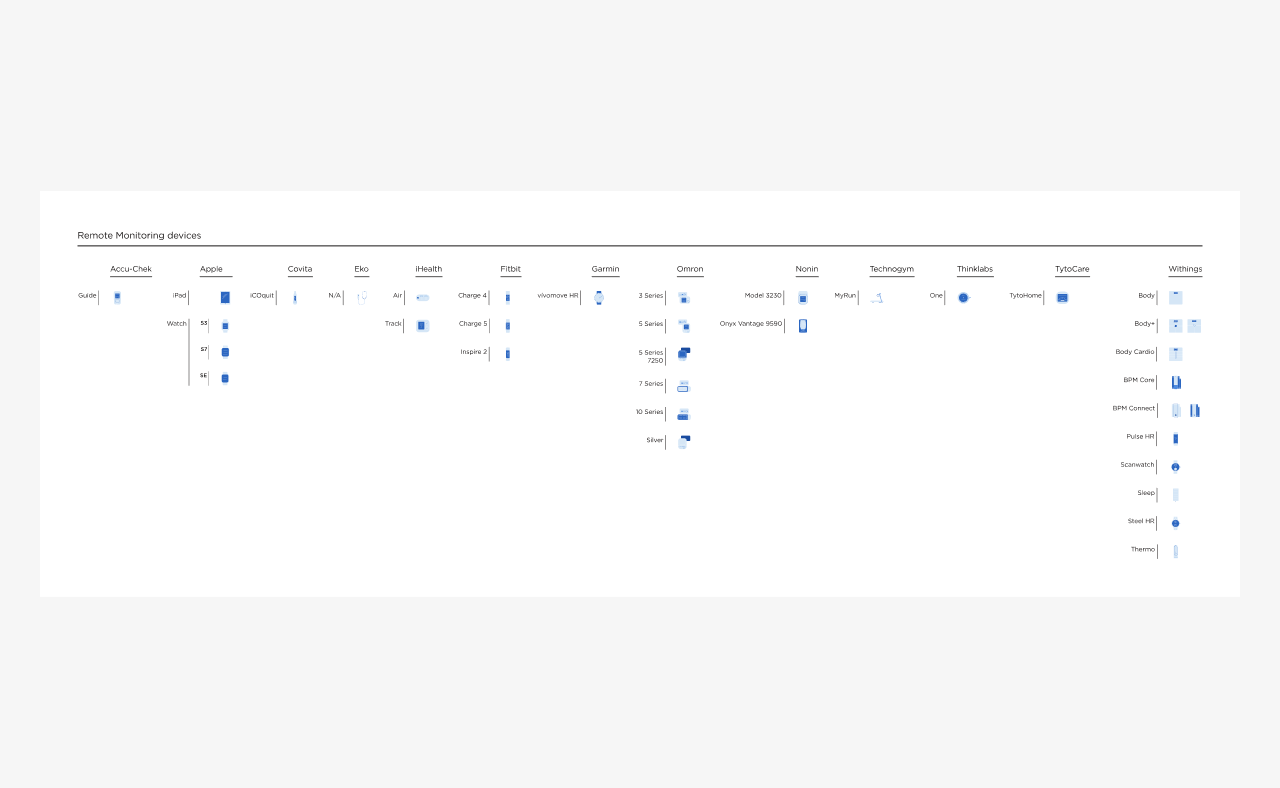Click the Apple Watch S7 icon
The image size is (1280, 788).
[x=225, y=352]
